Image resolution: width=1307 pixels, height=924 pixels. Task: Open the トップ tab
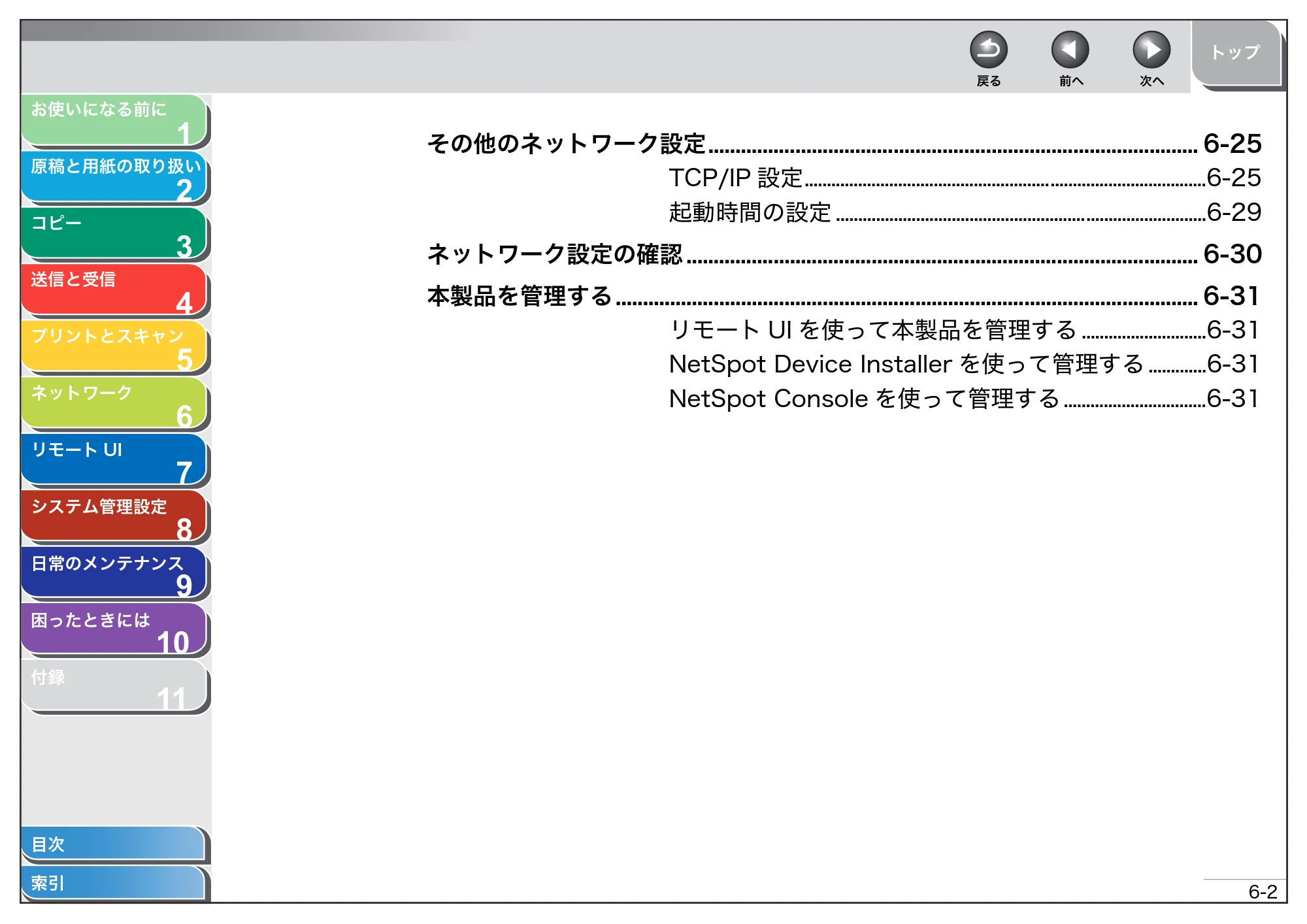click(1236, 53)
